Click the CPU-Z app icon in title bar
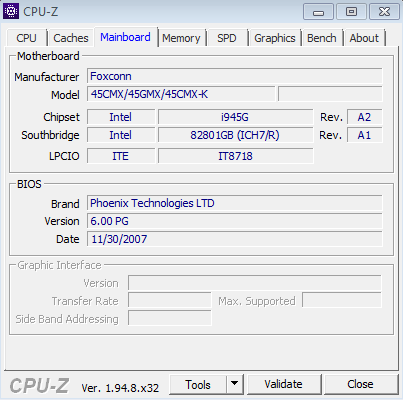The height and width of the screenshot is (400, 403). [x=11, y=11]
